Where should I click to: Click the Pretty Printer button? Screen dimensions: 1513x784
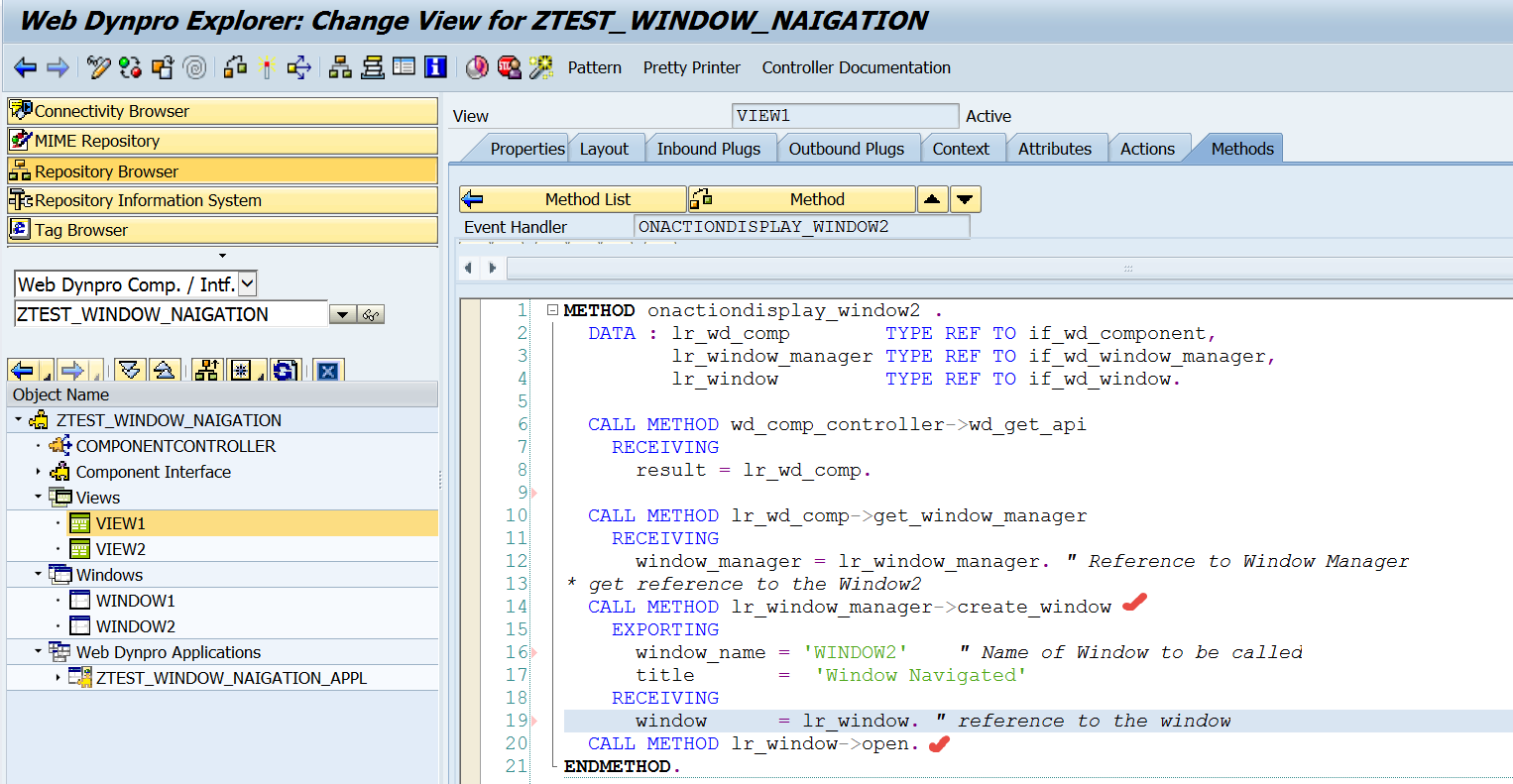click(x=691, y=67)
